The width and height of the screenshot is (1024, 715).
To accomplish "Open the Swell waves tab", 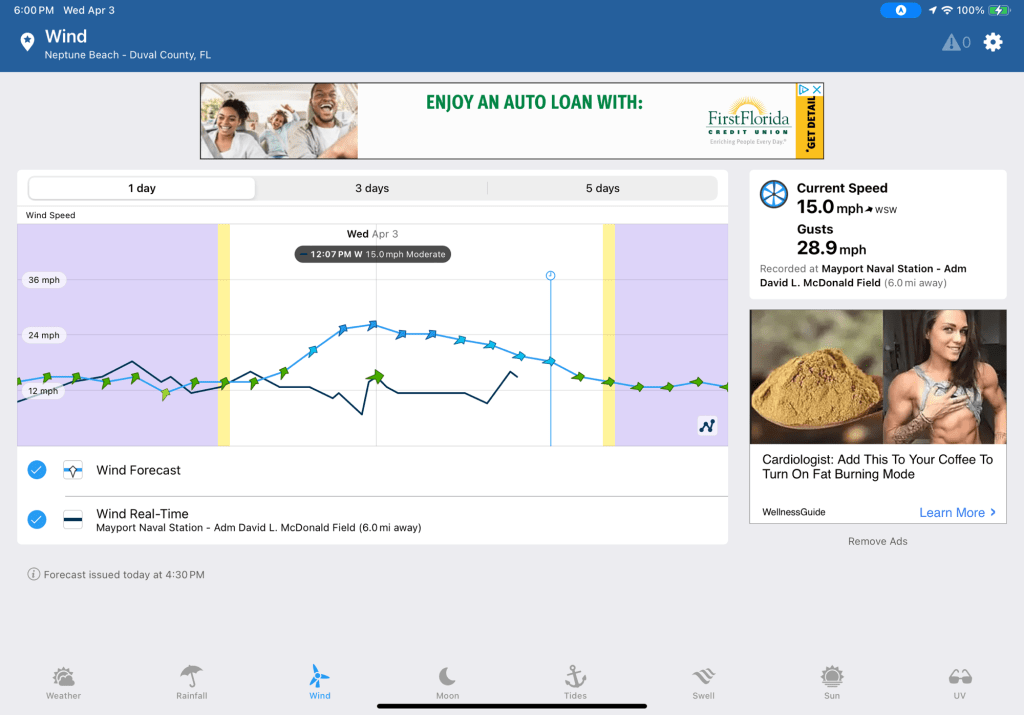I will coord(703,682).
